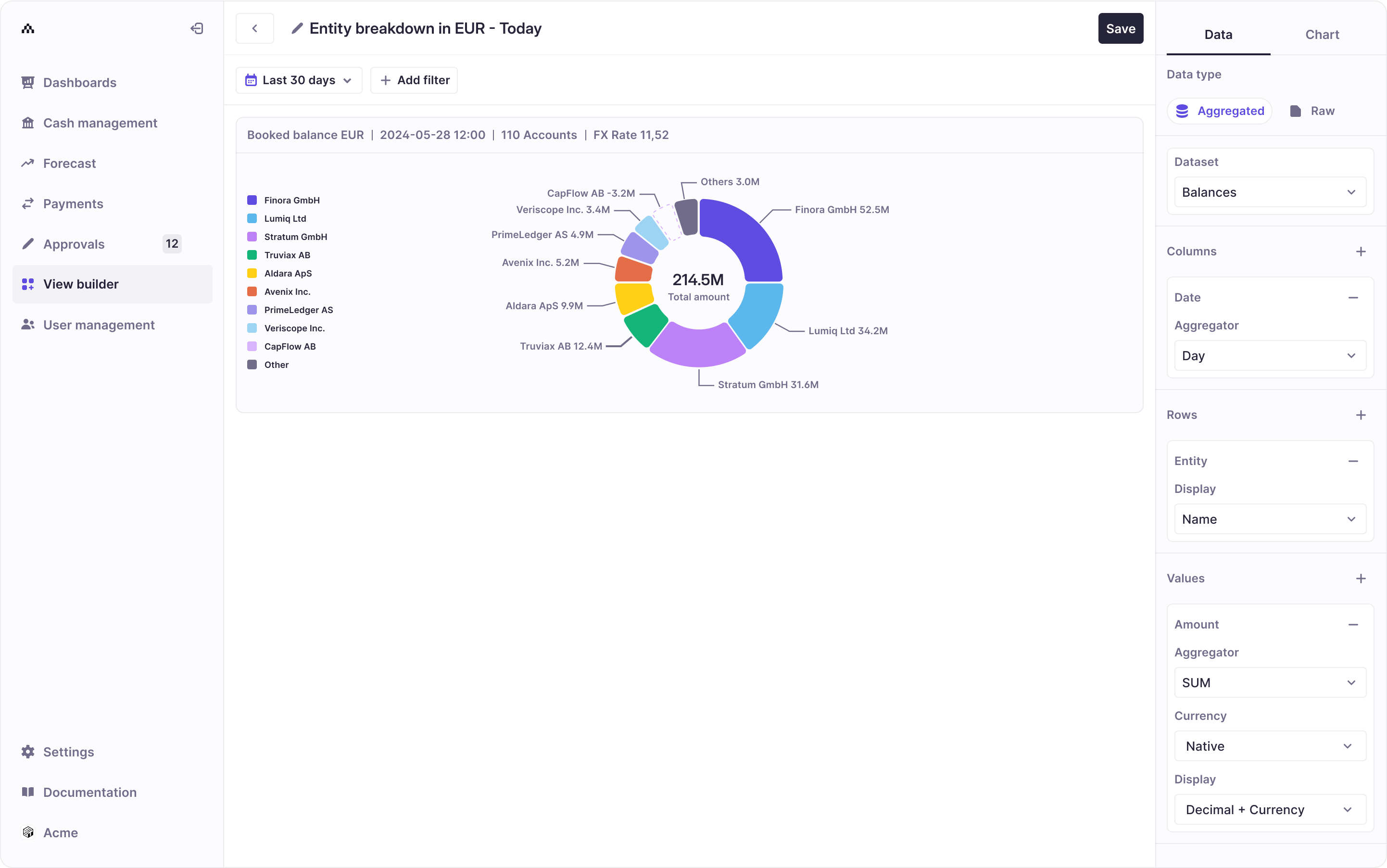
Task: Toggle the Finora GmbH legend entry
Action: [291, 201]
